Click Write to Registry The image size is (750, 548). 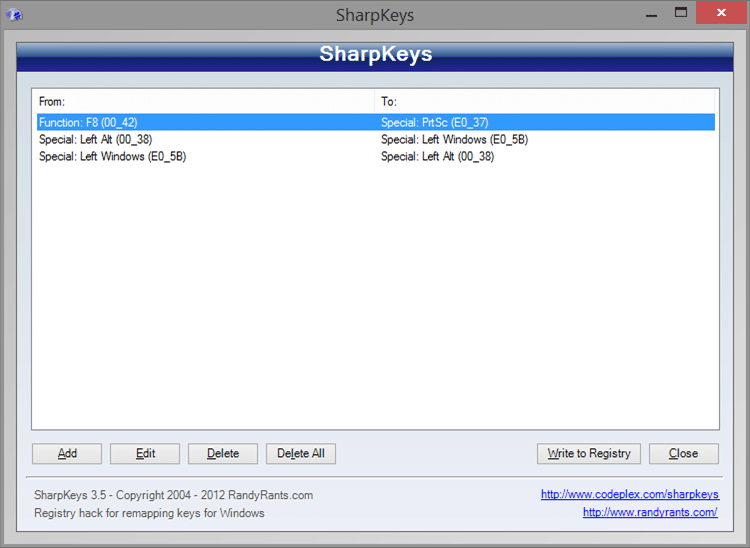point(589,453)
